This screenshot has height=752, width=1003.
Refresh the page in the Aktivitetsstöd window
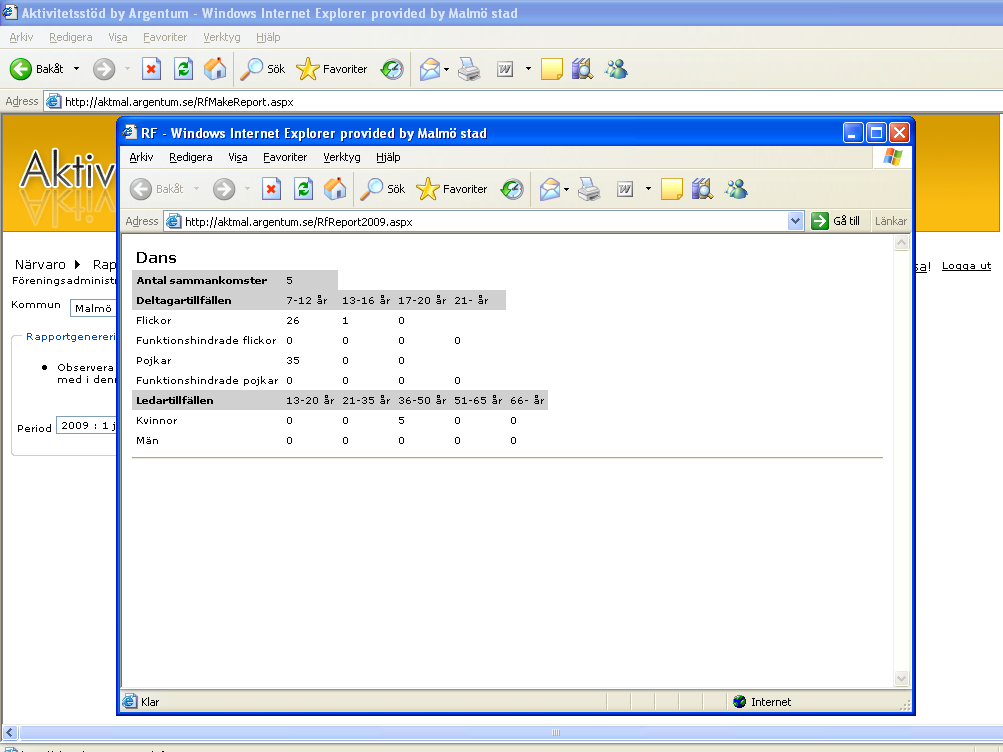(184, 69)
